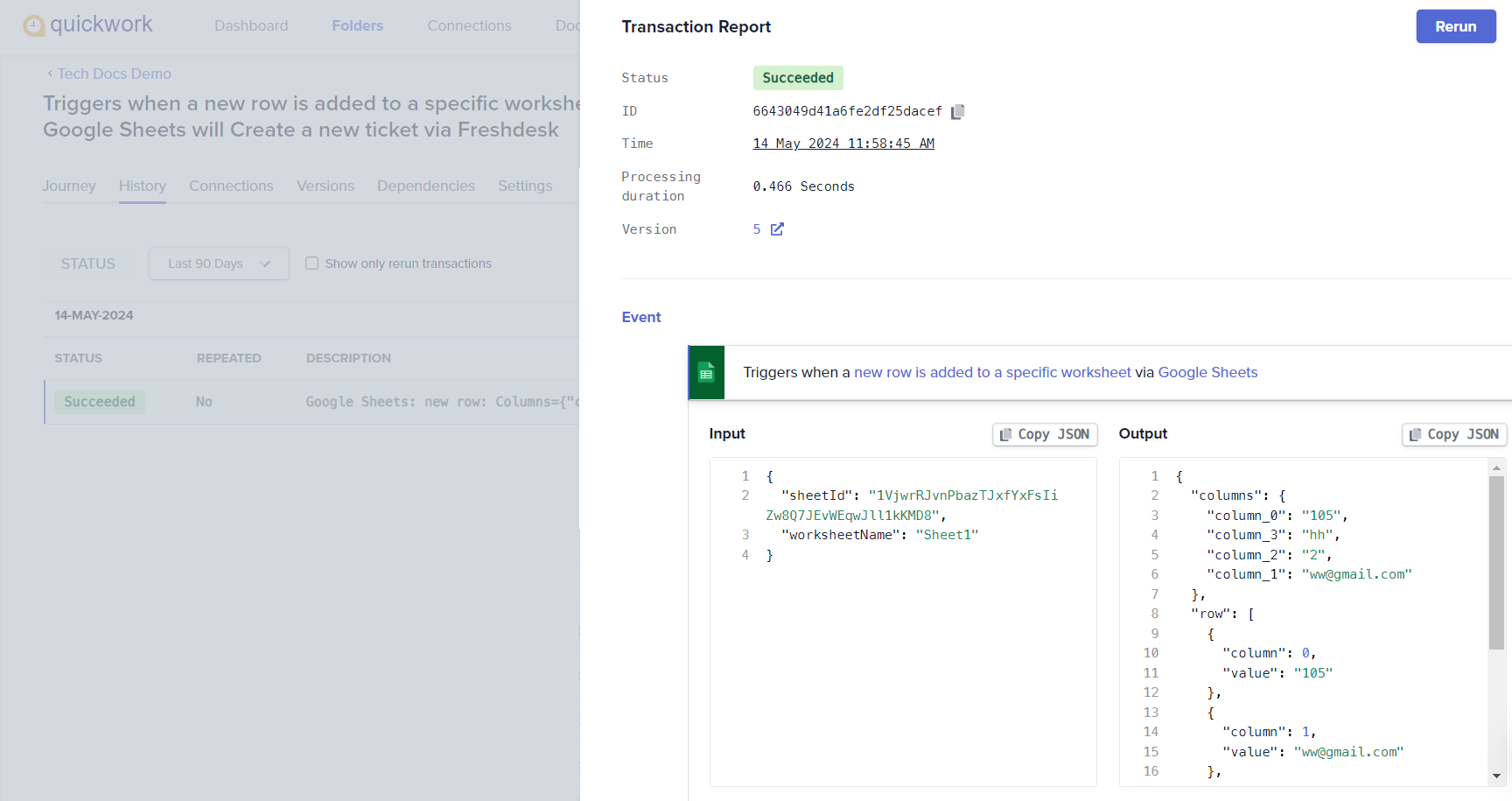The height and width of the screenshot is (801, 1512).
Task: Click the STATUS column header in the table
Action: [78, 358]
